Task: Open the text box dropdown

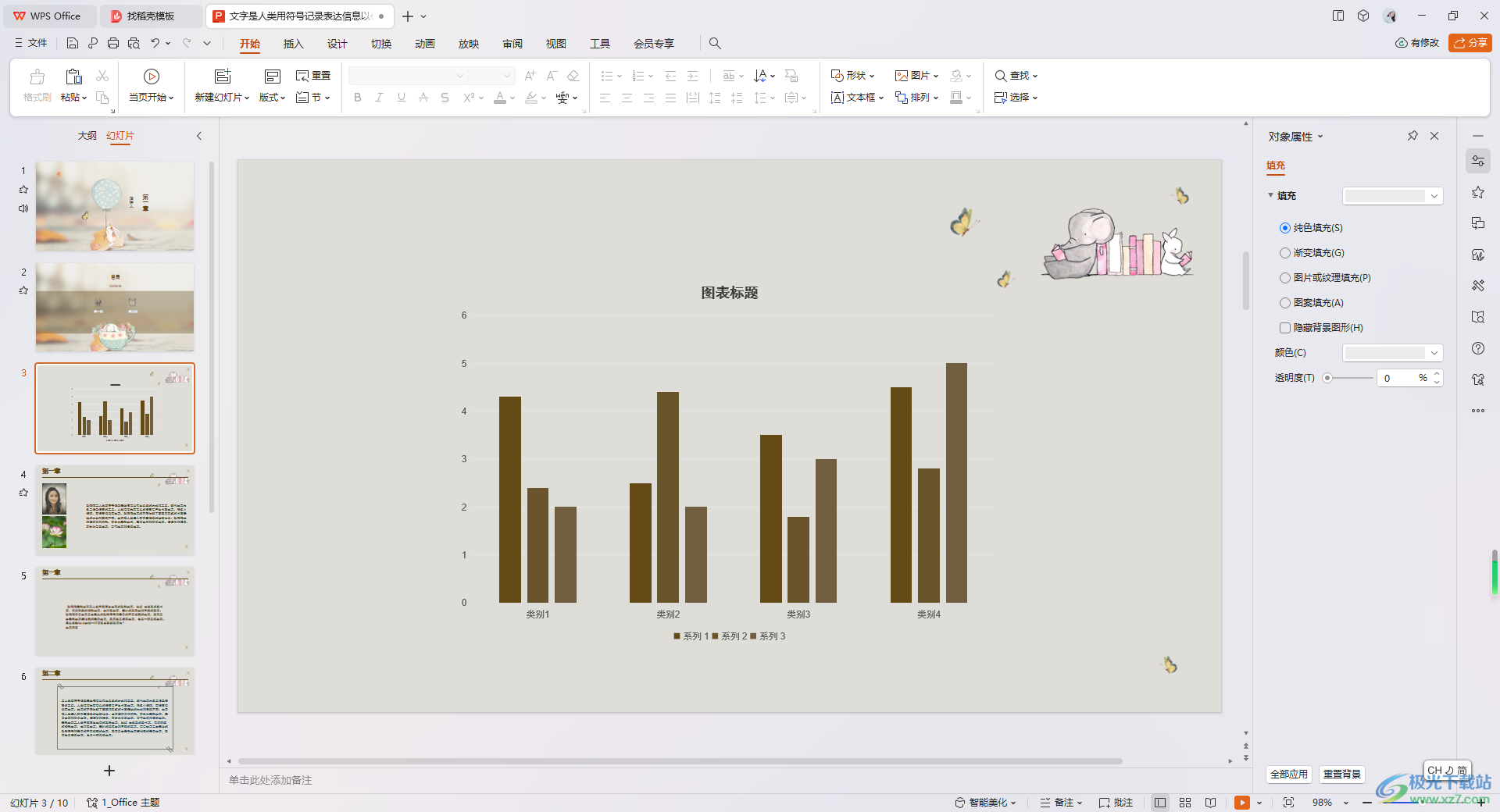Action: (x=857, y=98)
